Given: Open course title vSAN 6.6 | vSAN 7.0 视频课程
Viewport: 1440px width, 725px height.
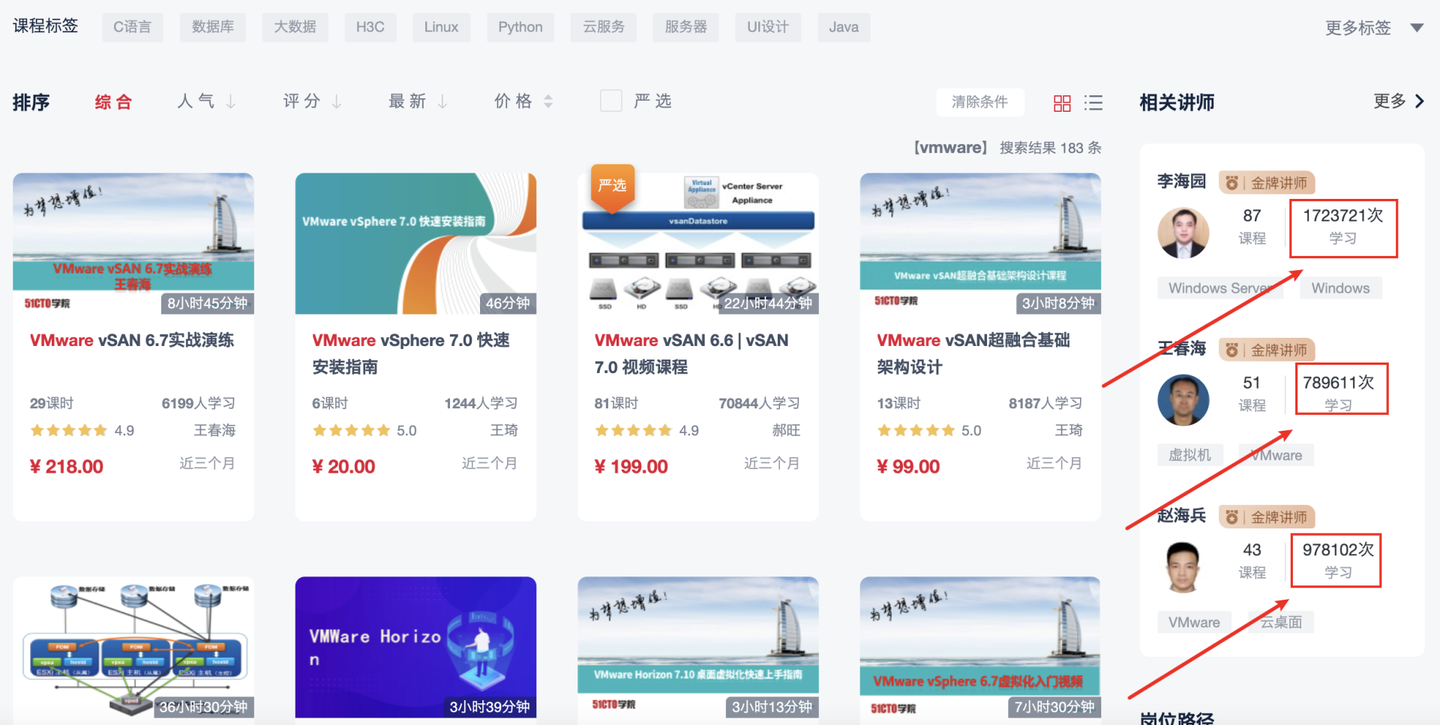Looking at the screenshot, I should (692, 354).
